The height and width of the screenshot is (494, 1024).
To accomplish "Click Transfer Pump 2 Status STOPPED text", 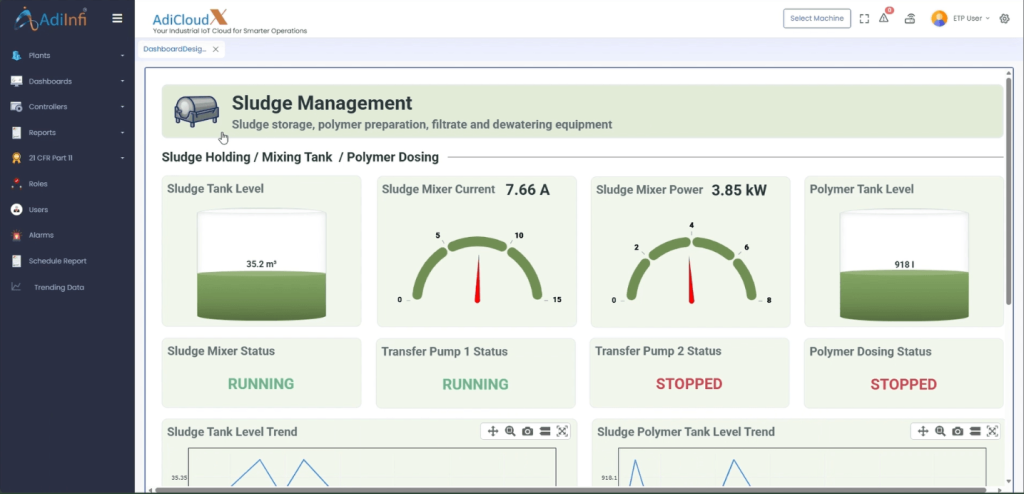I will 689,384.
